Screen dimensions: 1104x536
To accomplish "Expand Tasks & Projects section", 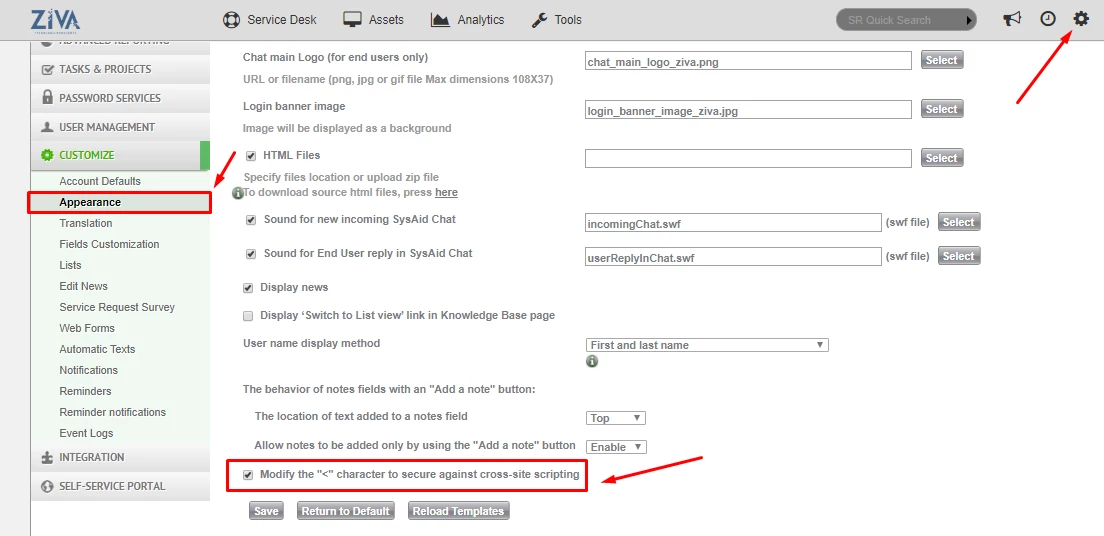I will pos(120,69).
